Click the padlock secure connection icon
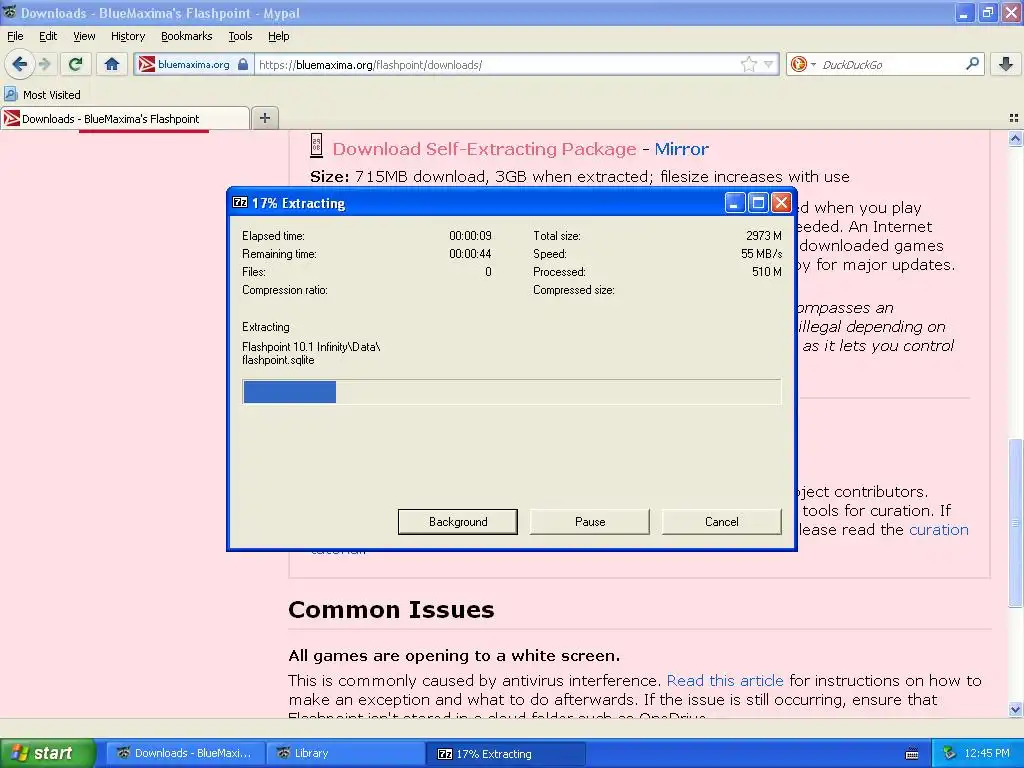Screen dimensions: 1024x768 (243, 64)
